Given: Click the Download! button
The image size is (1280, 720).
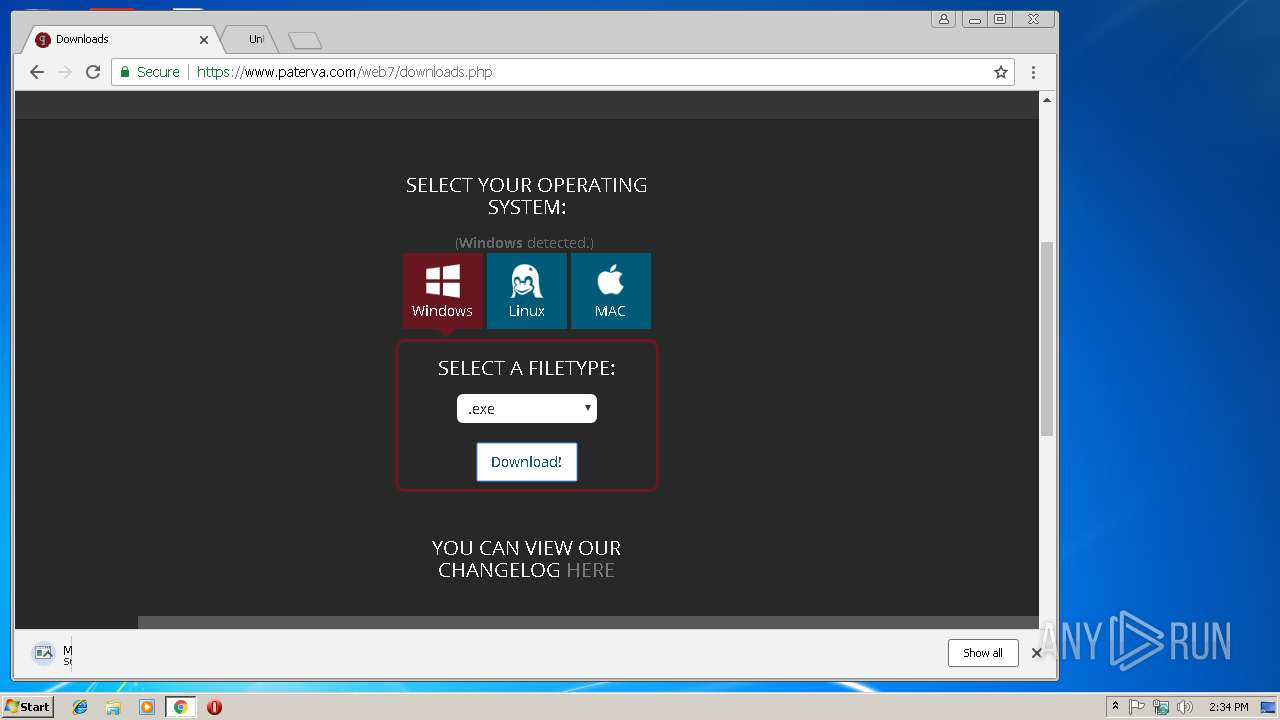Looking at the screenshot, I should pos(526,462).
